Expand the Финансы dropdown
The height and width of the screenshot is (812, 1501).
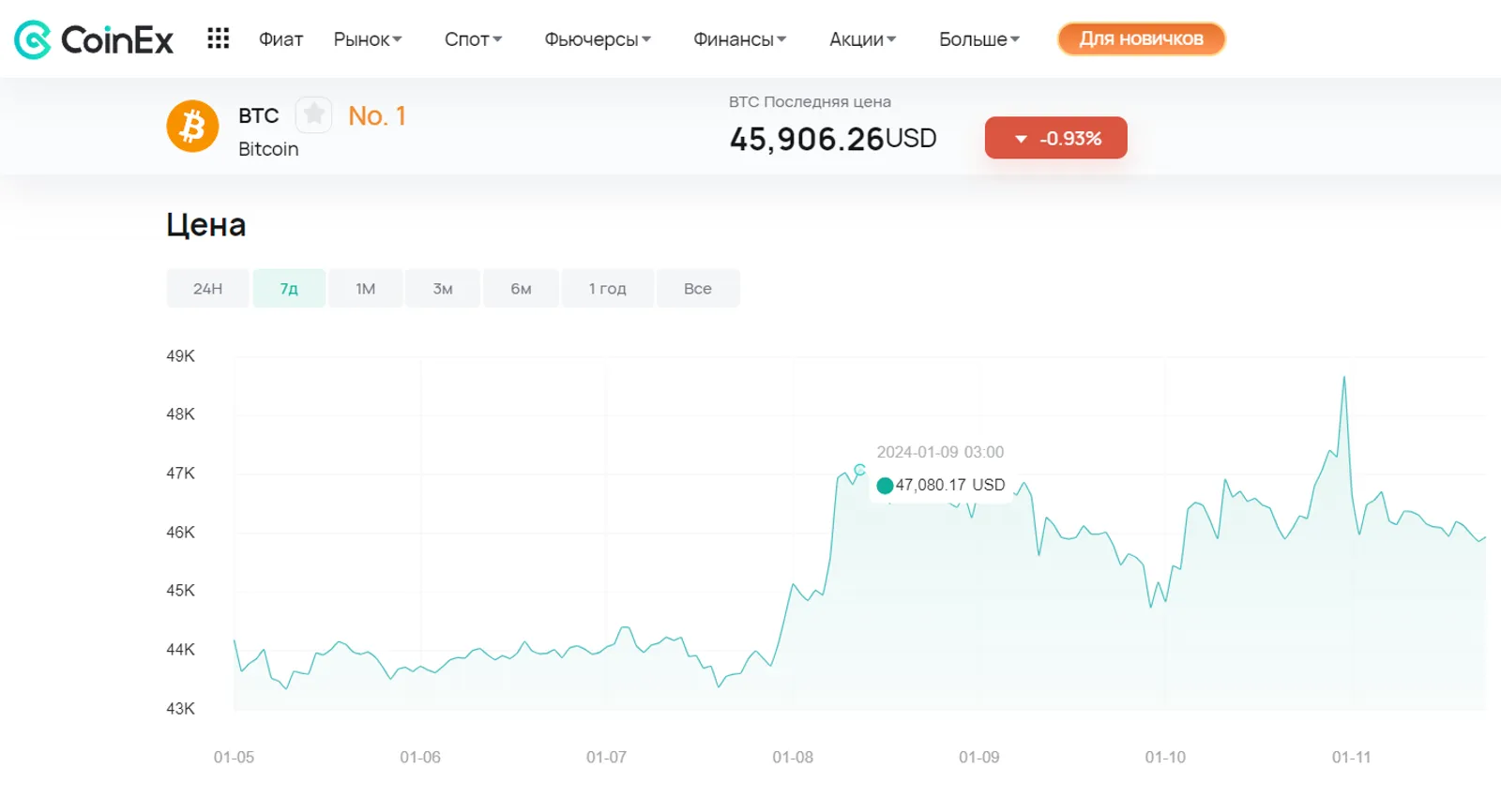click(x=740, y=39)
